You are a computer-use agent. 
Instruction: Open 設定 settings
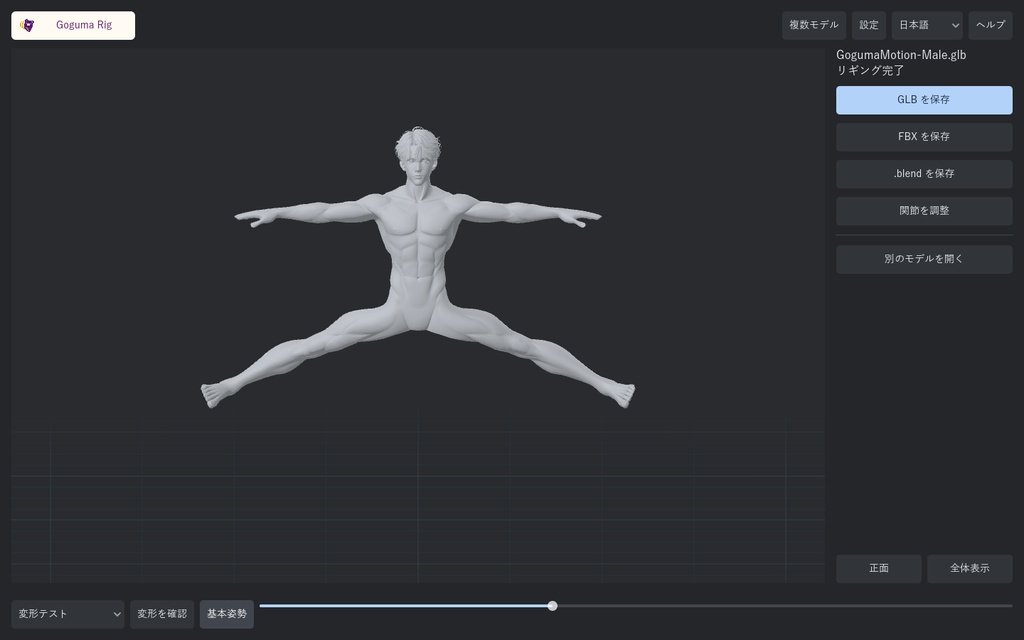coord(869,25)
